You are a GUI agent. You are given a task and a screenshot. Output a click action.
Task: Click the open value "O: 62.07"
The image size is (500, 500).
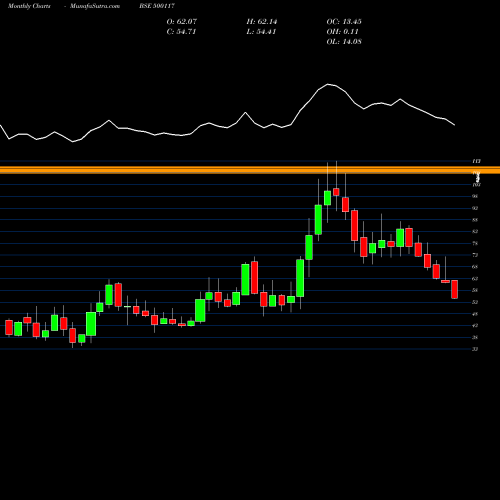point(182,22)
